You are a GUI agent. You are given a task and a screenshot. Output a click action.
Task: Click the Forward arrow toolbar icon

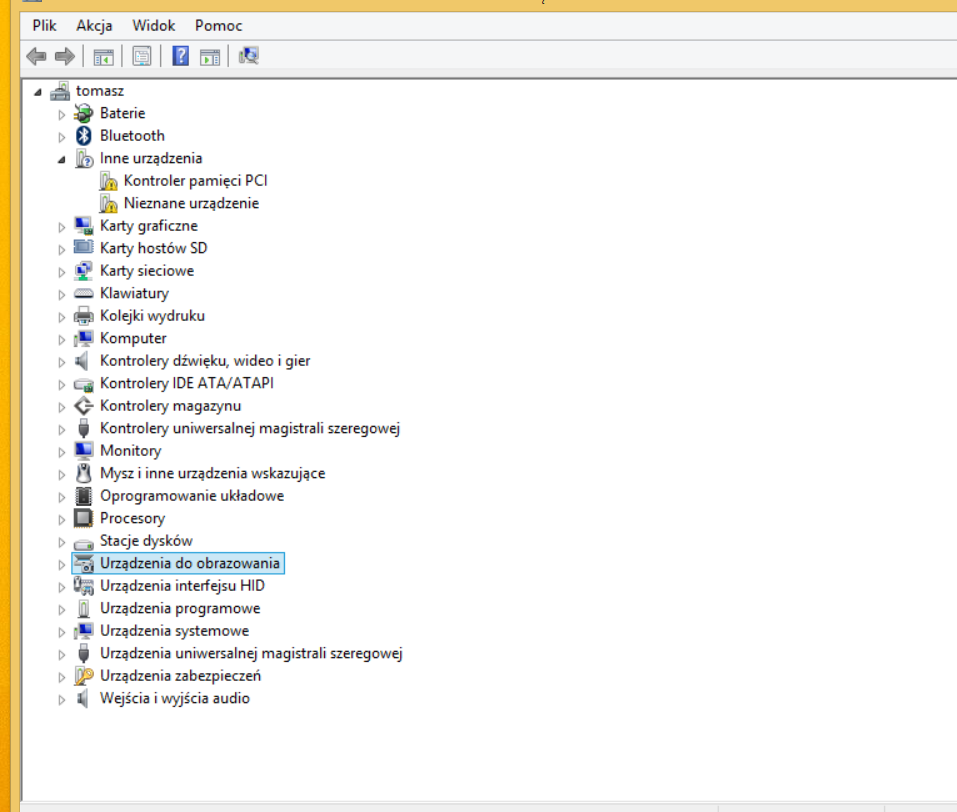tap(65, 56)
